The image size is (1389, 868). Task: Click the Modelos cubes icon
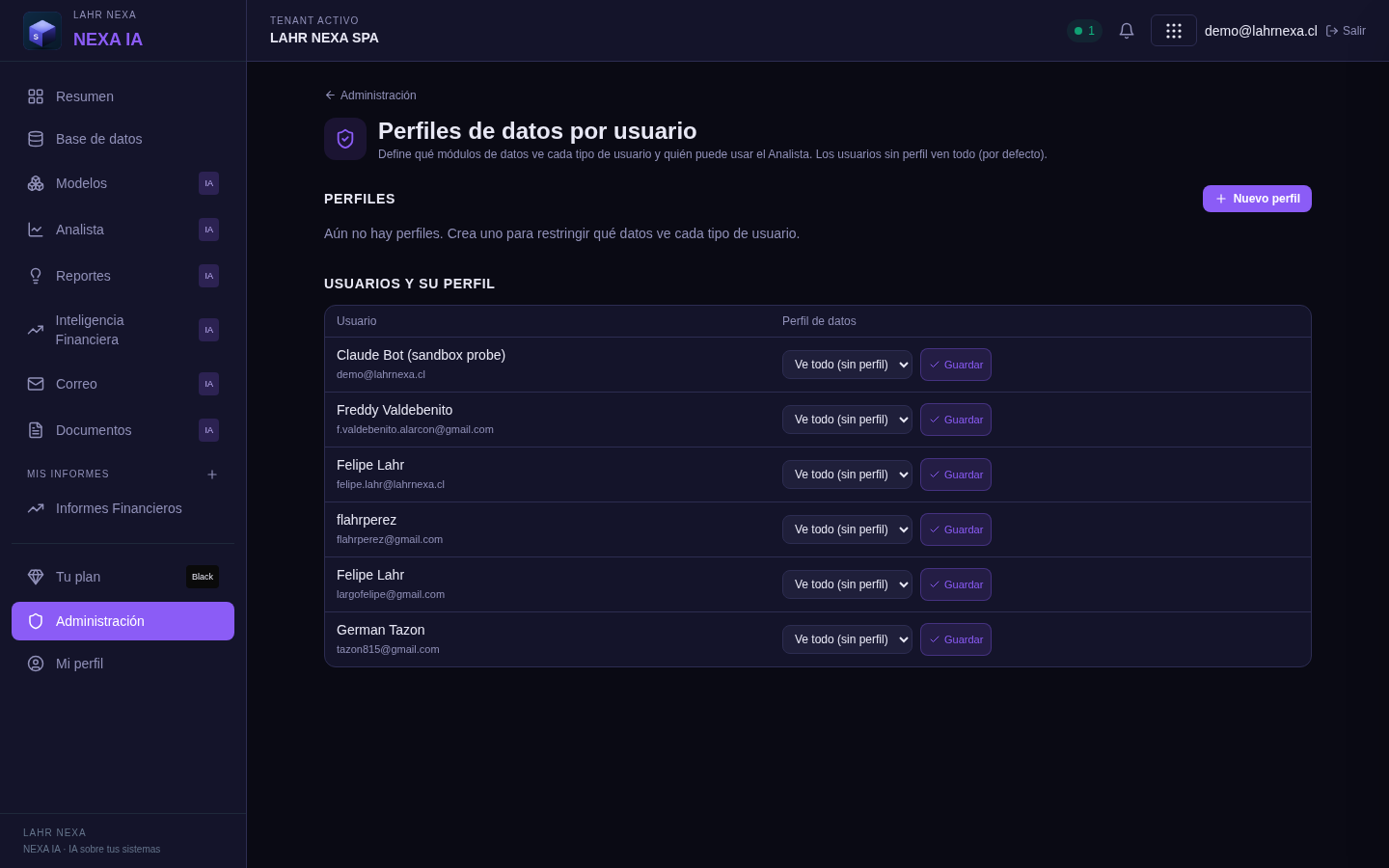click(x=36, y=183)
